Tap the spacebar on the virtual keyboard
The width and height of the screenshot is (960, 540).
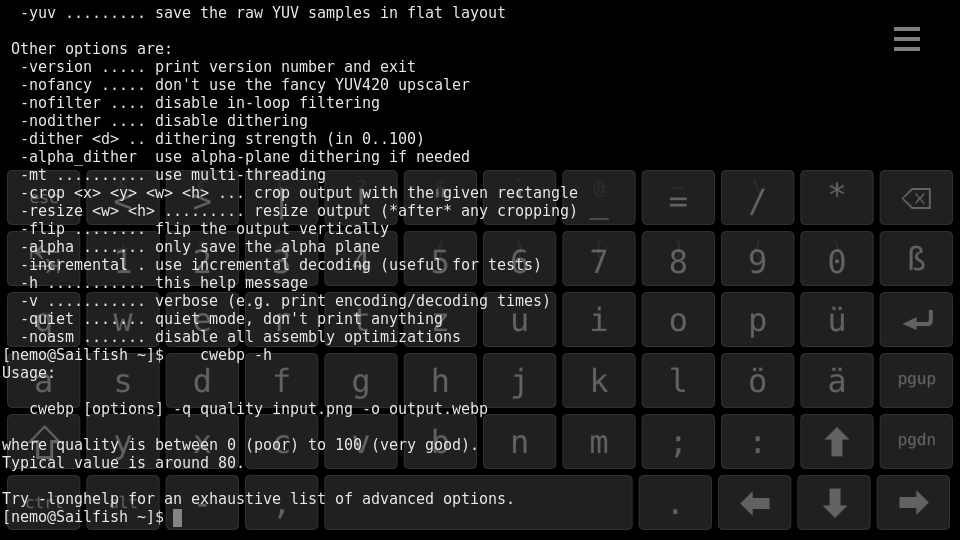[478, 502]
